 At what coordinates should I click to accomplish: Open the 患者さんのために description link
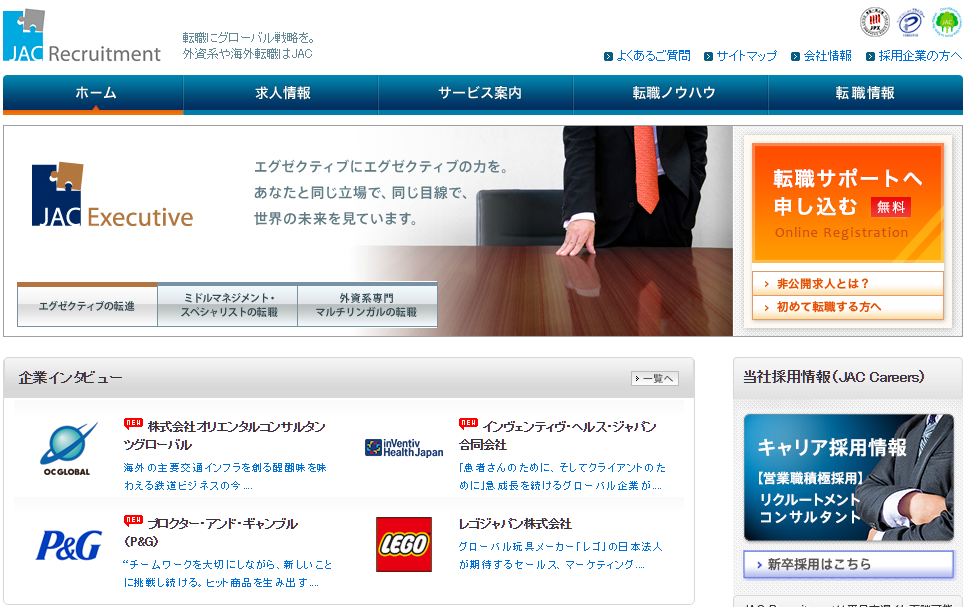click(562, 477)
